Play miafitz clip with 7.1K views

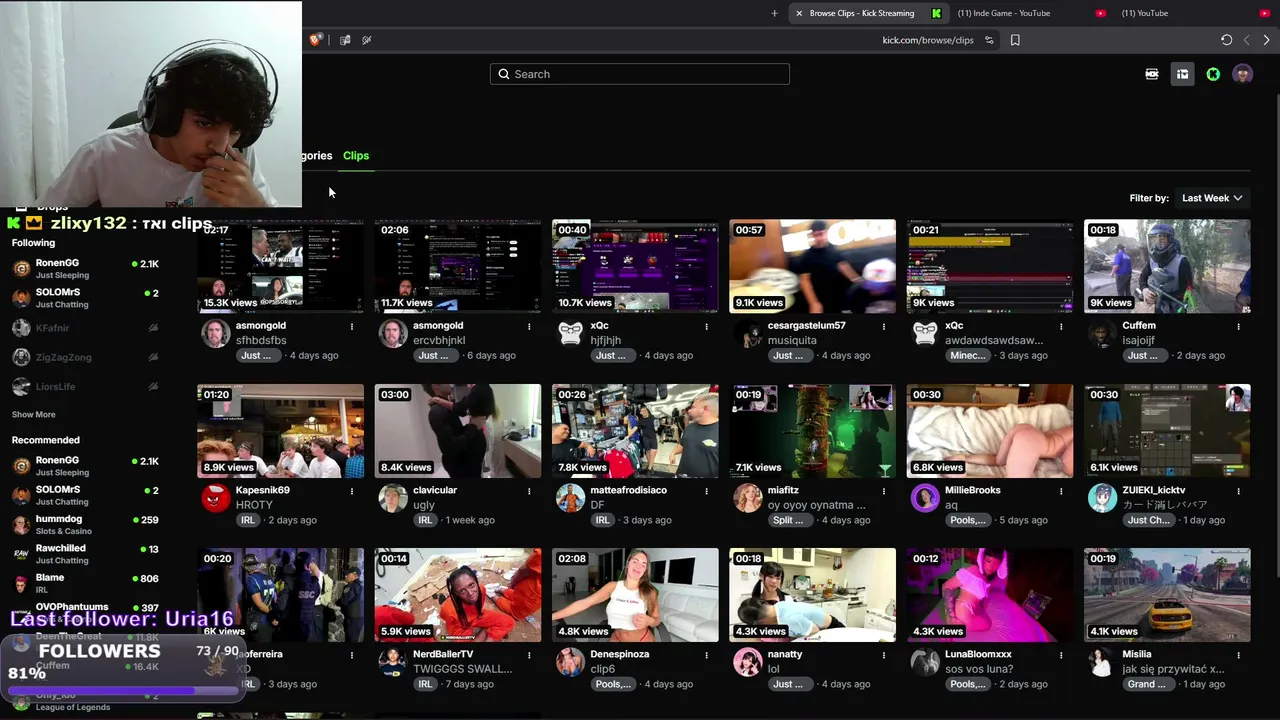[x=812, y=431]
